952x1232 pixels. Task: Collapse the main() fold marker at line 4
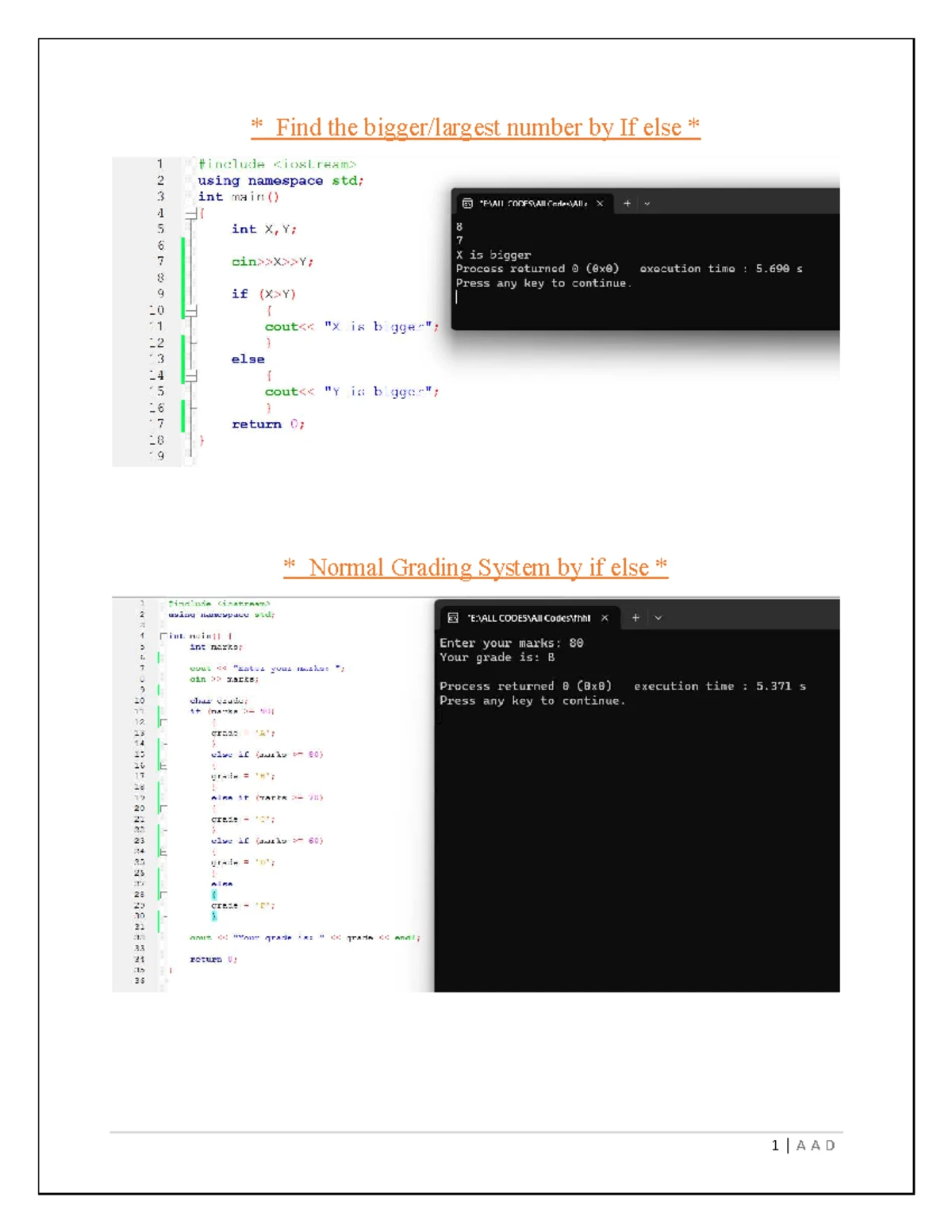[190, 213]
